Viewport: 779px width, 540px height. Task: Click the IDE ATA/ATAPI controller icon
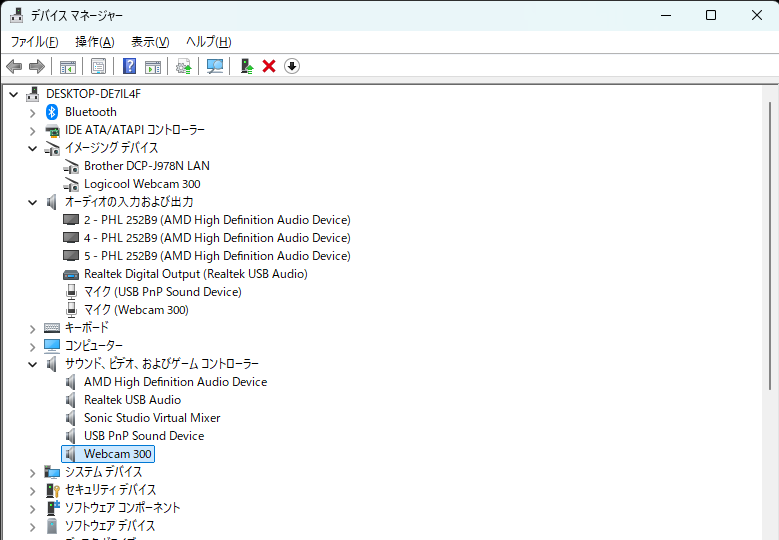52,130
